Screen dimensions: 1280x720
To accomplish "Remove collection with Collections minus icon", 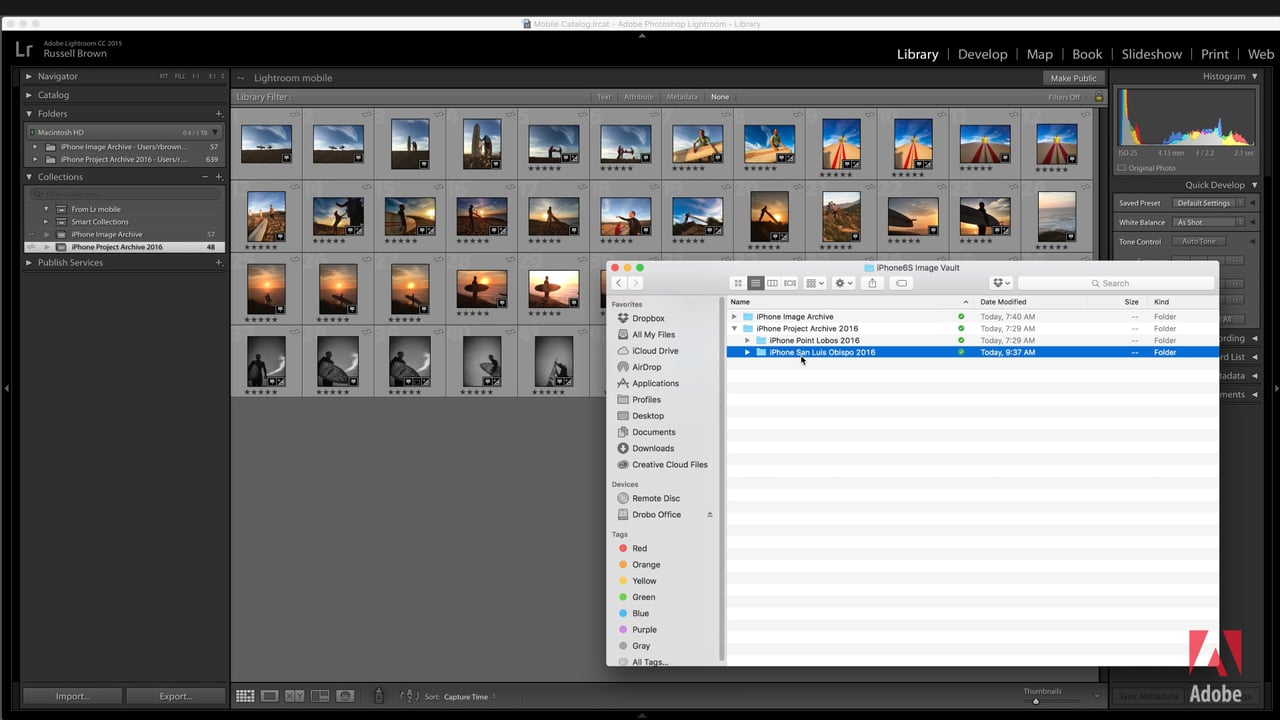I will (205, 177).
